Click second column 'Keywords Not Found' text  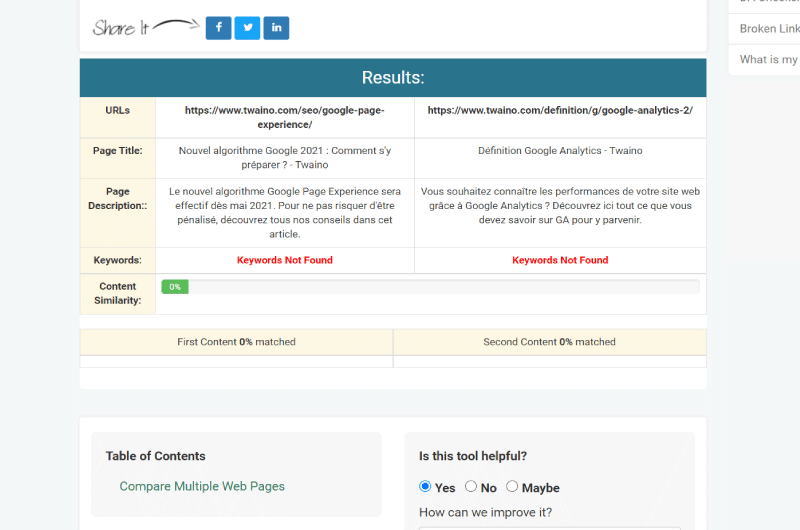point(560,260)
